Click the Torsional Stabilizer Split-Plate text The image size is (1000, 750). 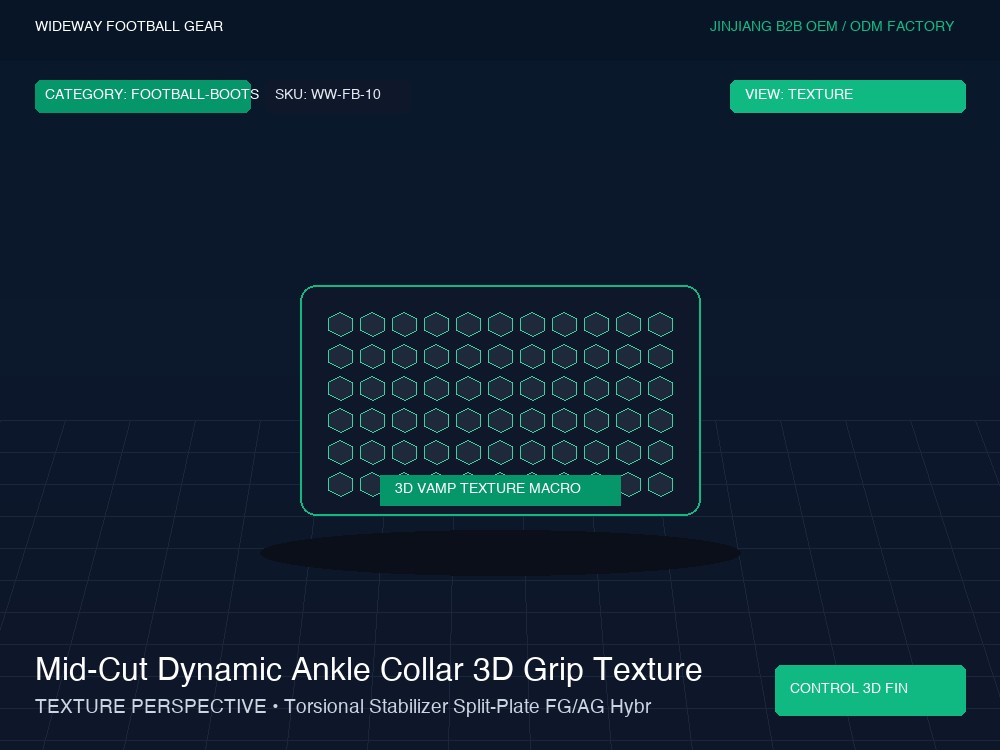click(411, 707)
